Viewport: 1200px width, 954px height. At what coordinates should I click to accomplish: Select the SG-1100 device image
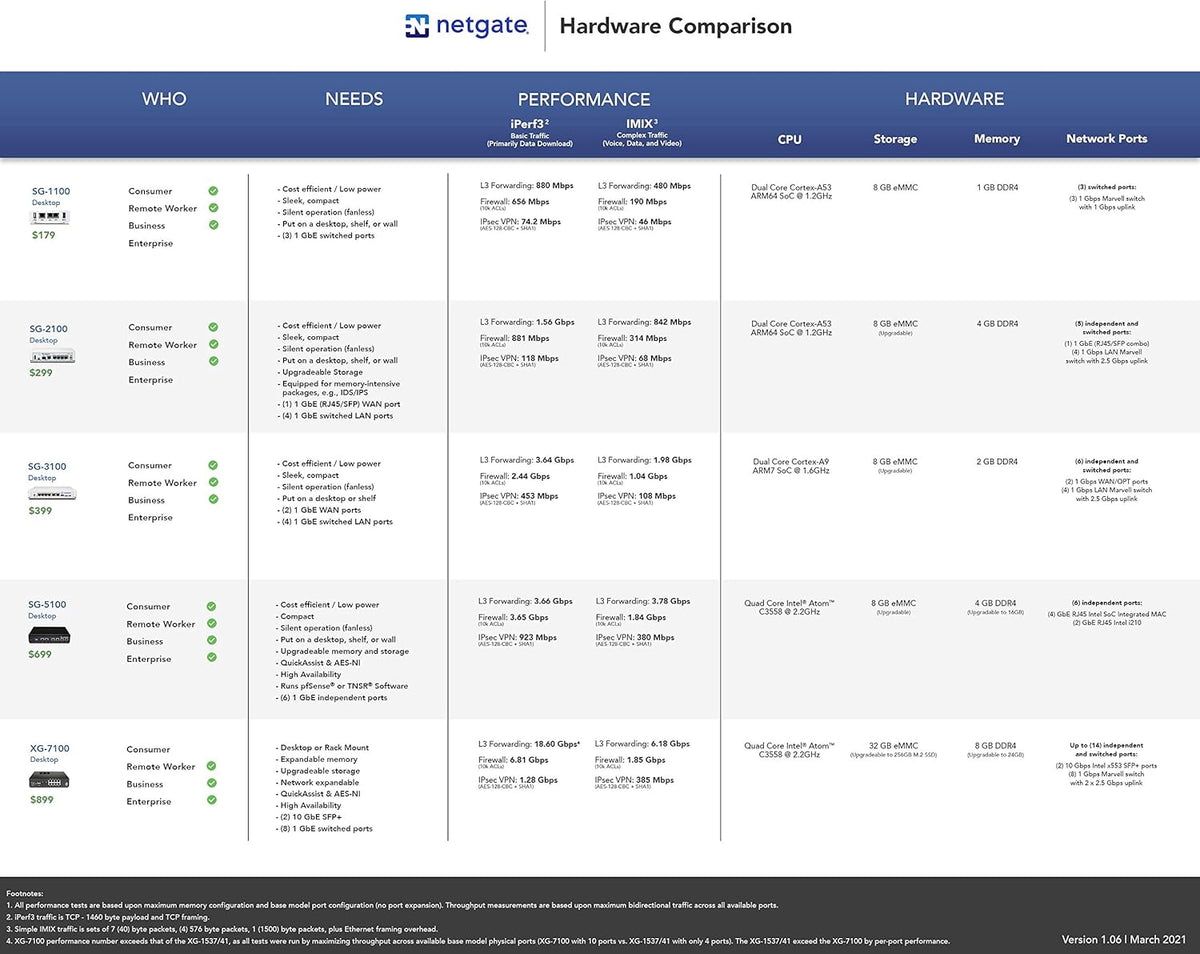49,216
